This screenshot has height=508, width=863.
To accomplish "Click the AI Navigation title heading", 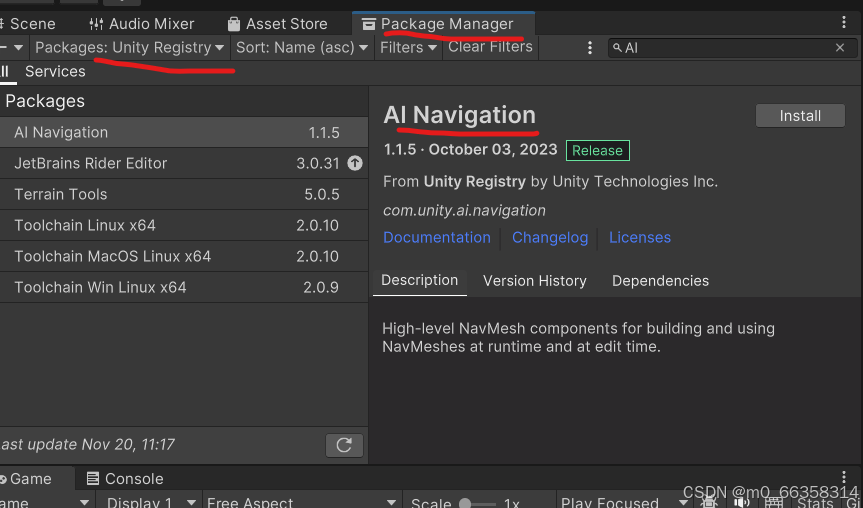I will tap(460, 115).
